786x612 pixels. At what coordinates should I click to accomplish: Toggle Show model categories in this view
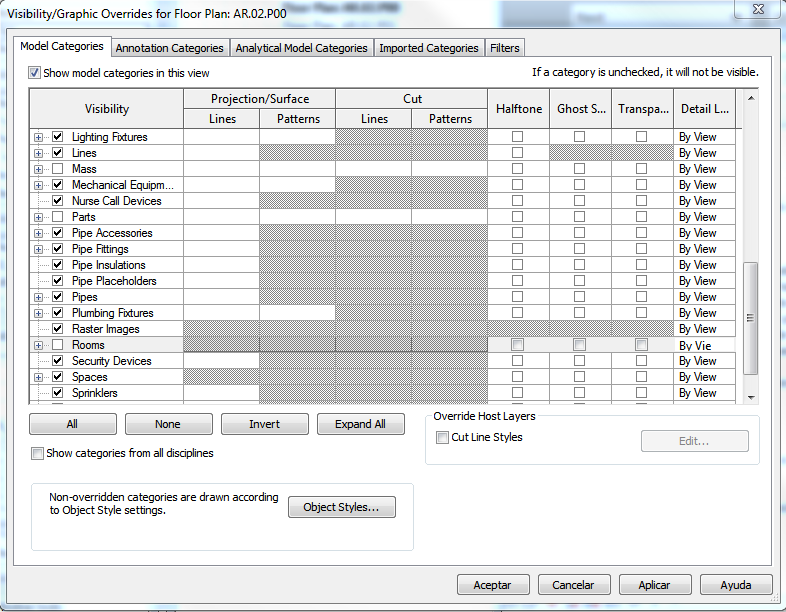35,73
